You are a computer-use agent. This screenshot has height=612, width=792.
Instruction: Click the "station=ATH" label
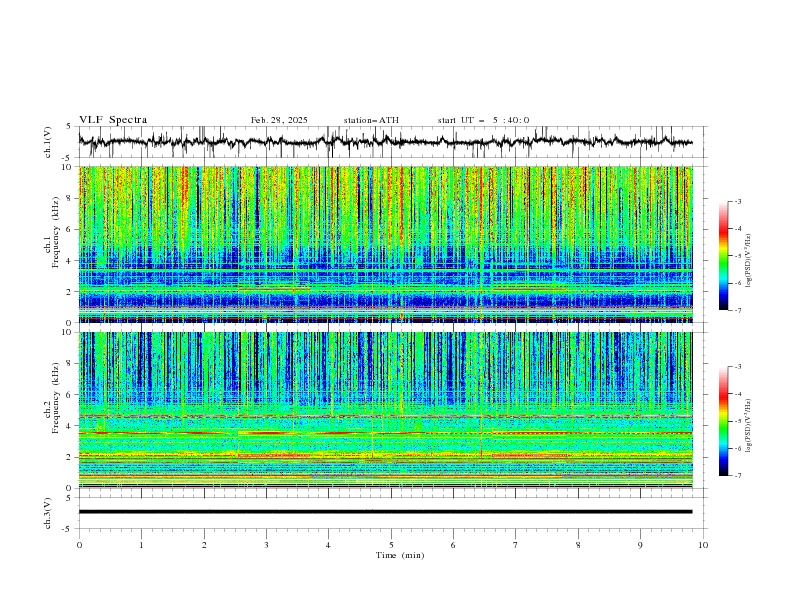[x=371, y=120]
